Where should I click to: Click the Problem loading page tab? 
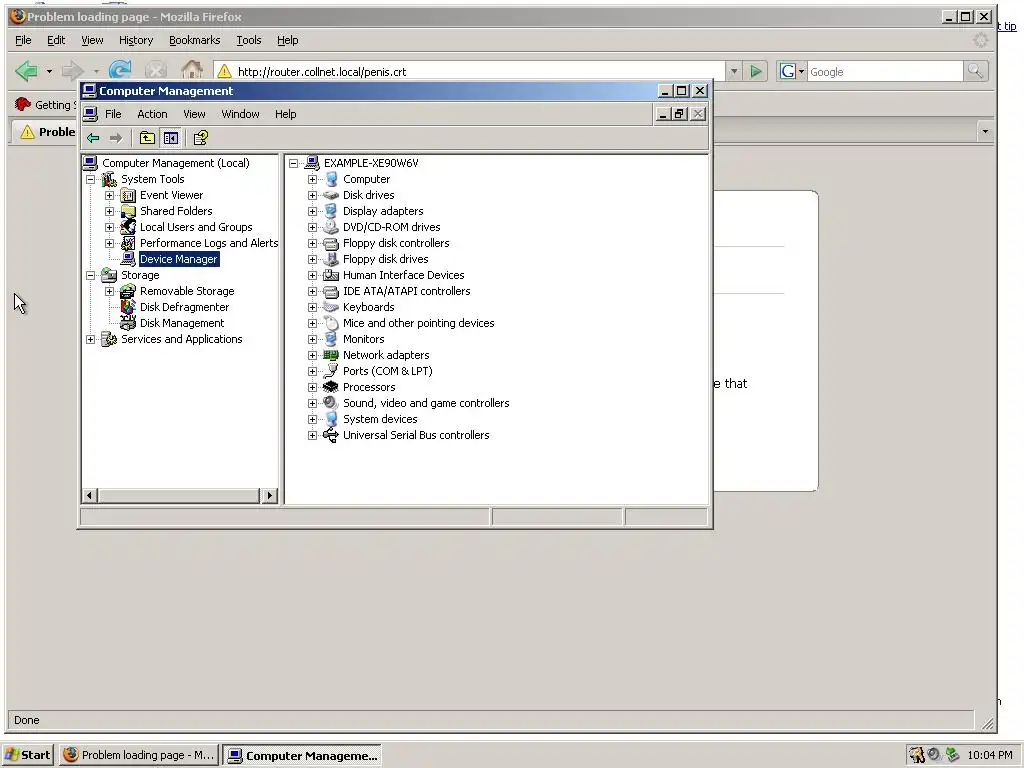[x=46, y=132]
